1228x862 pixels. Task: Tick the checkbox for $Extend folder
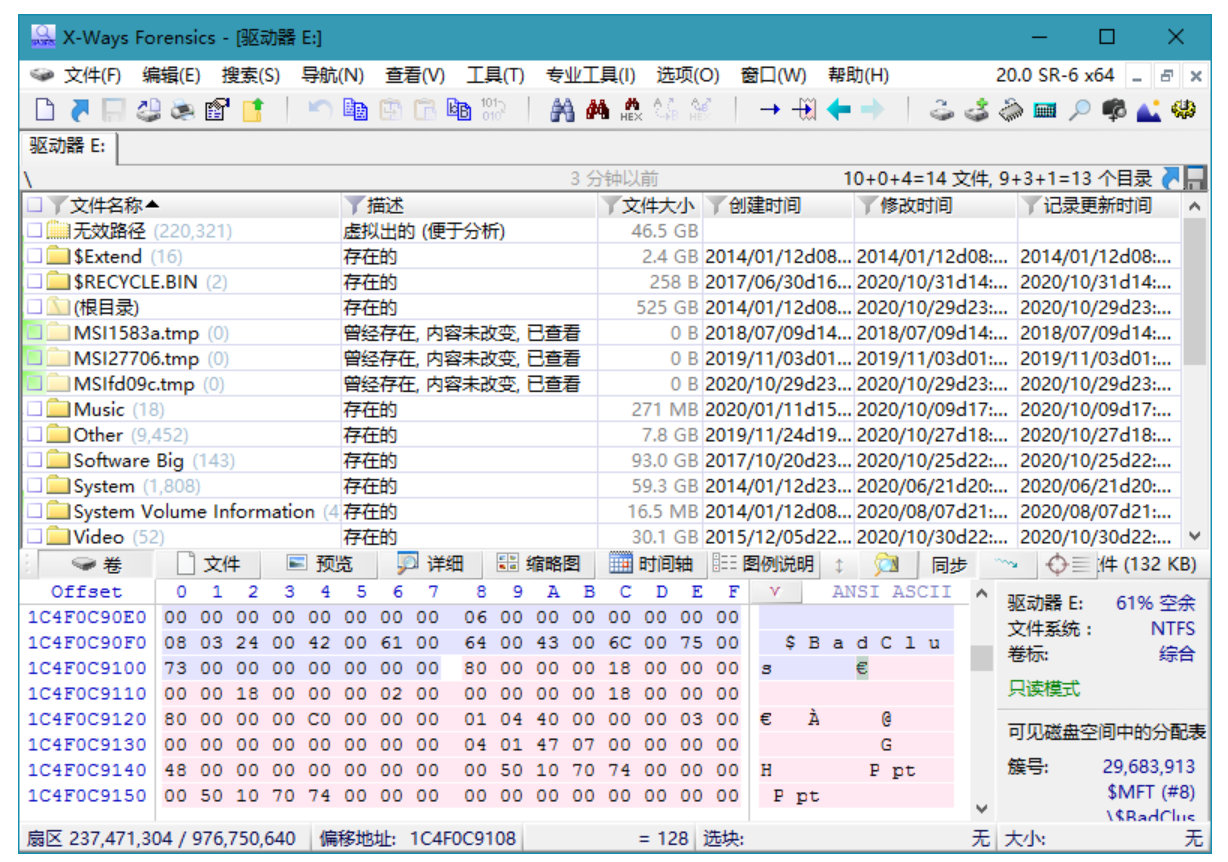pos(34,257)
